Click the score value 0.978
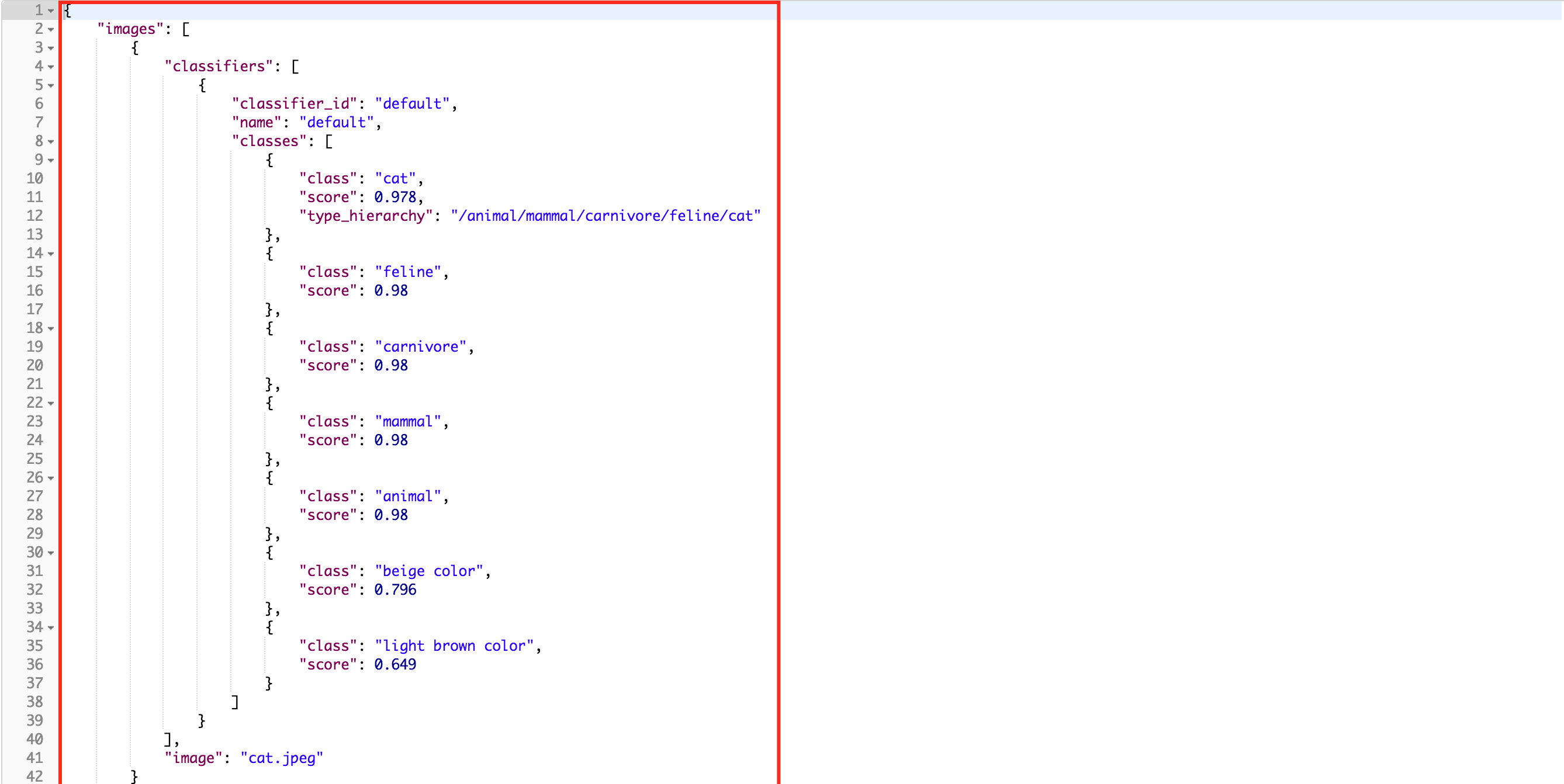This screenshot has width=1564, height=784. 395,197
